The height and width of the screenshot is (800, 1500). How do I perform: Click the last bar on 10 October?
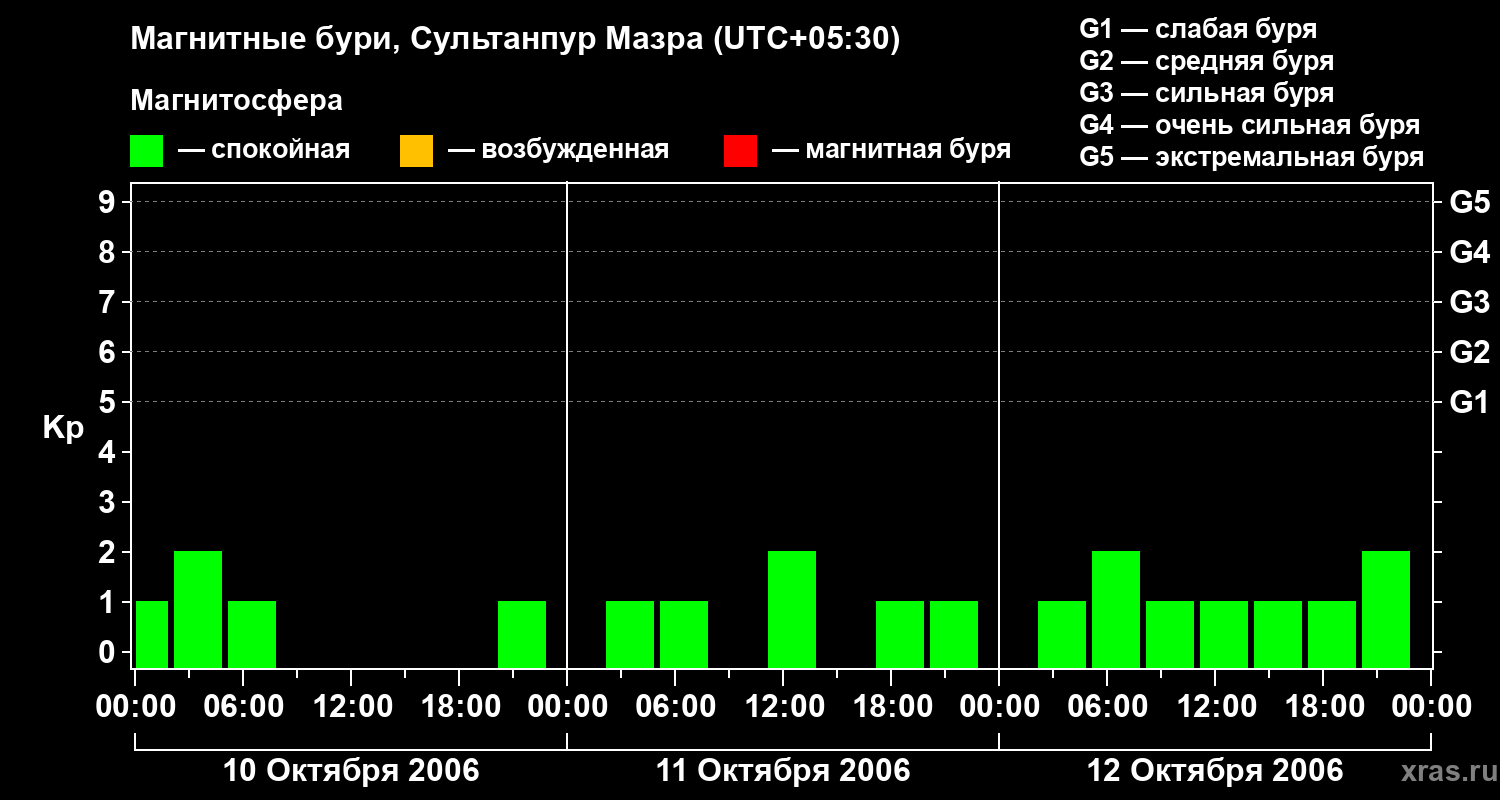[522, 634]
